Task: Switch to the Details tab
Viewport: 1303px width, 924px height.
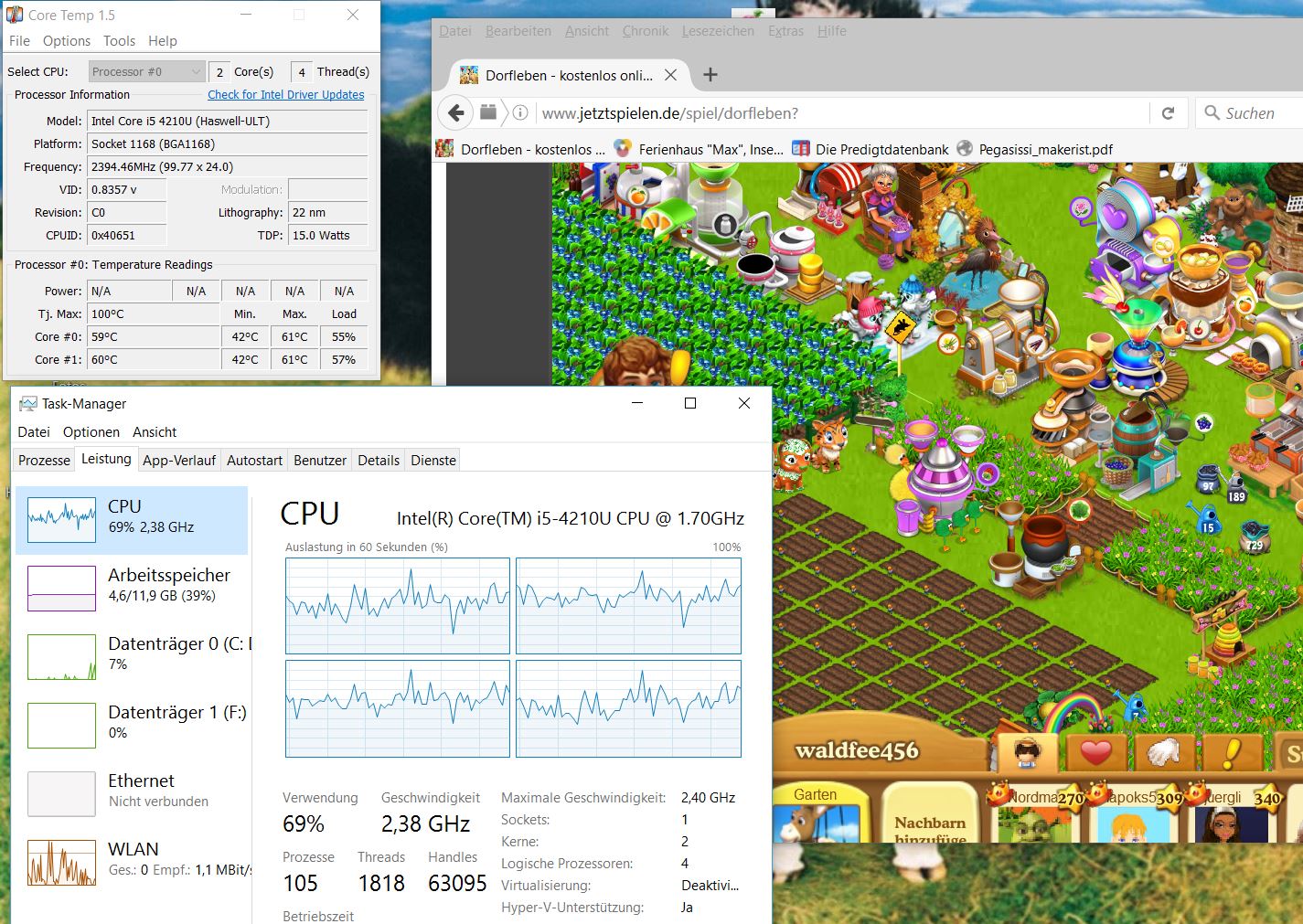Action: pos(379,460)
